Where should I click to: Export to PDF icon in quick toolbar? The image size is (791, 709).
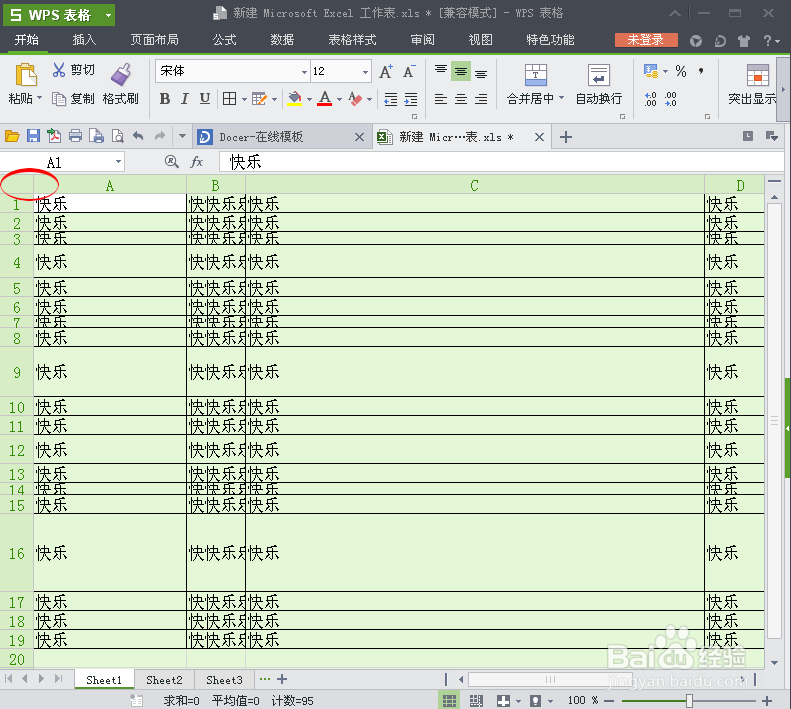54,136
